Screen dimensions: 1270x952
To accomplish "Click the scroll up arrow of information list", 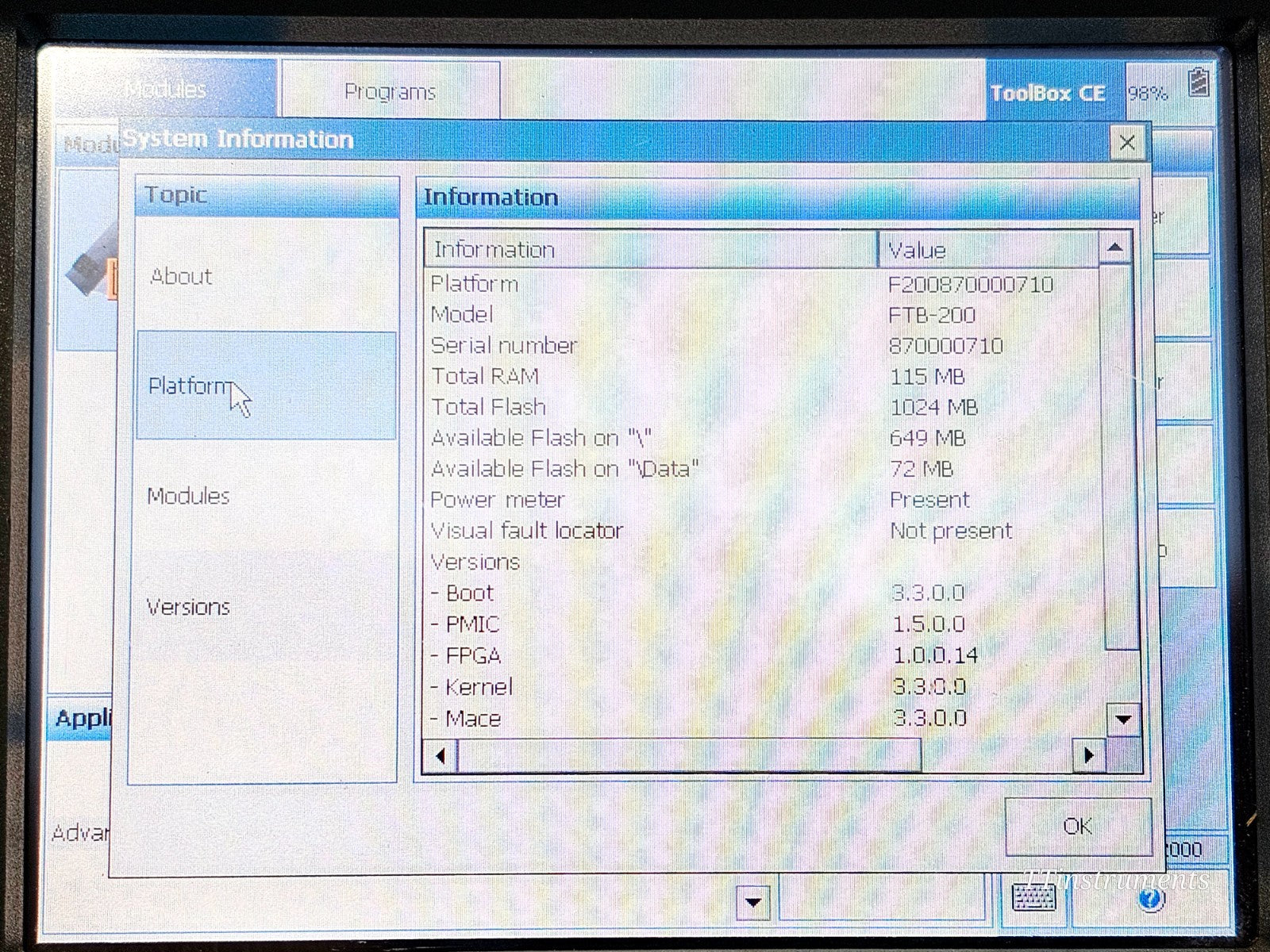I will (x=1115, y=248).
